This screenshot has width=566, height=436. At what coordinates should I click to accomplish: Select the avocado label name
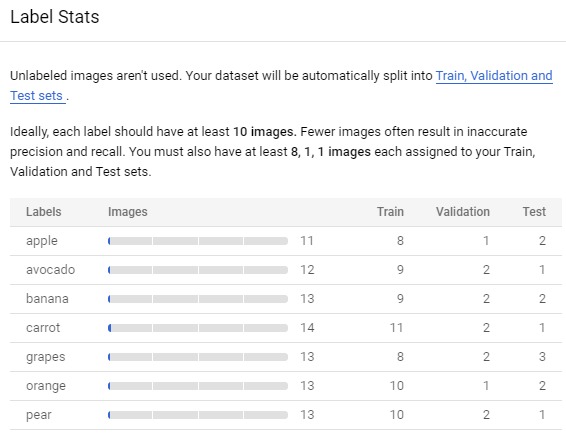(x=51, y=270)
